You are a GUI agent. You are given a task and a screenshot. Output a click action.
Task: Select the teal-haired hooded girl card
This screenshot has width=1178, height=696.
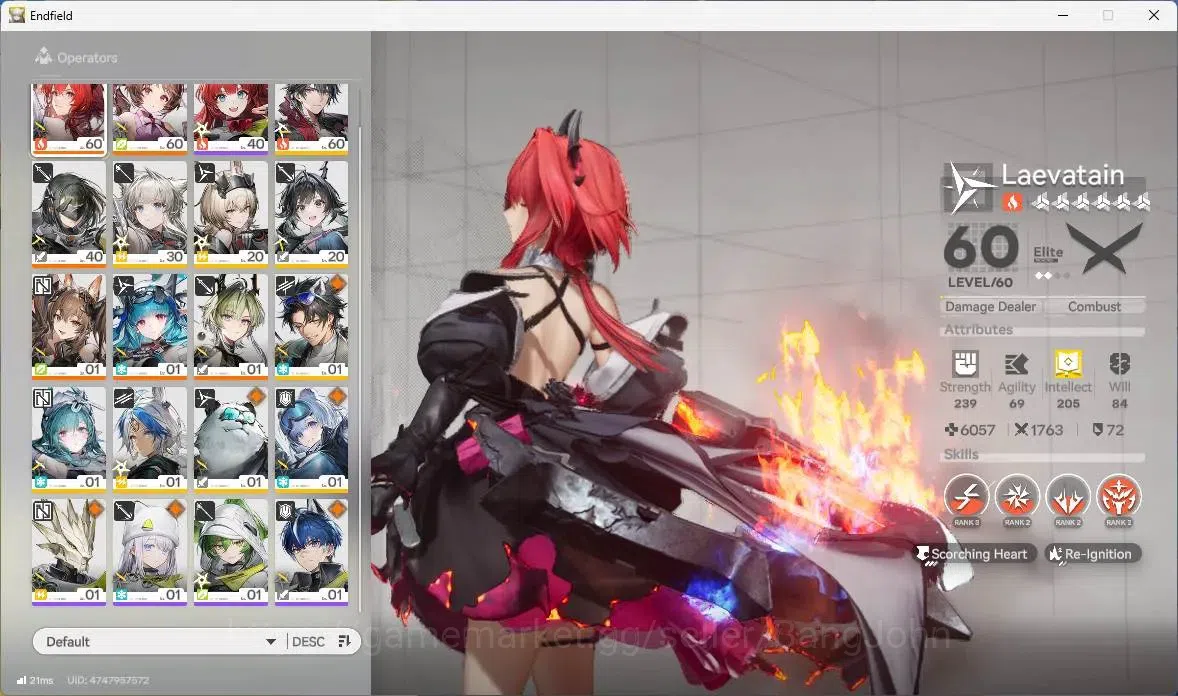click(x=68, y=440)
